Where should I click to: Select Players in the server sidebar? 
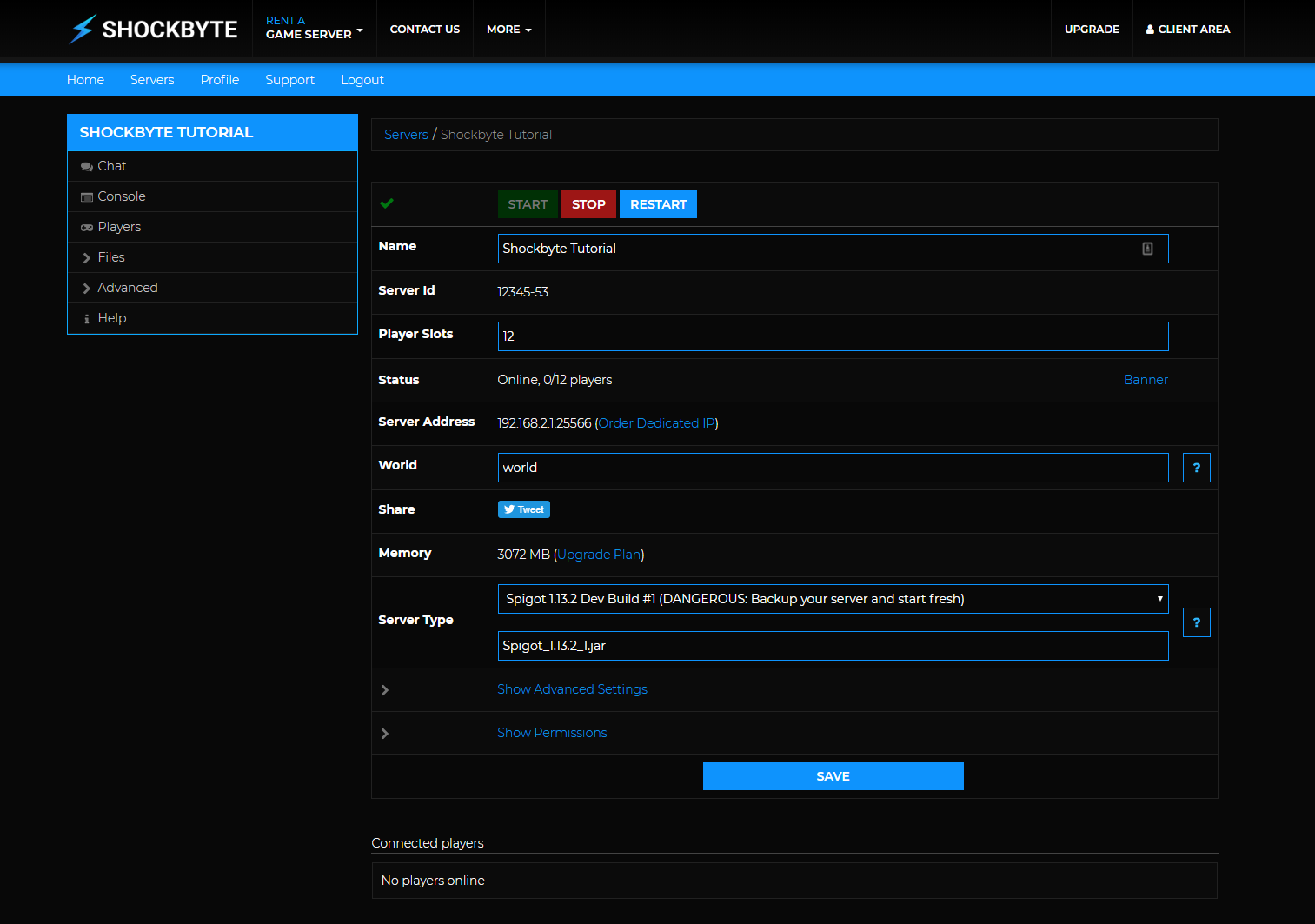pos(118,226)
